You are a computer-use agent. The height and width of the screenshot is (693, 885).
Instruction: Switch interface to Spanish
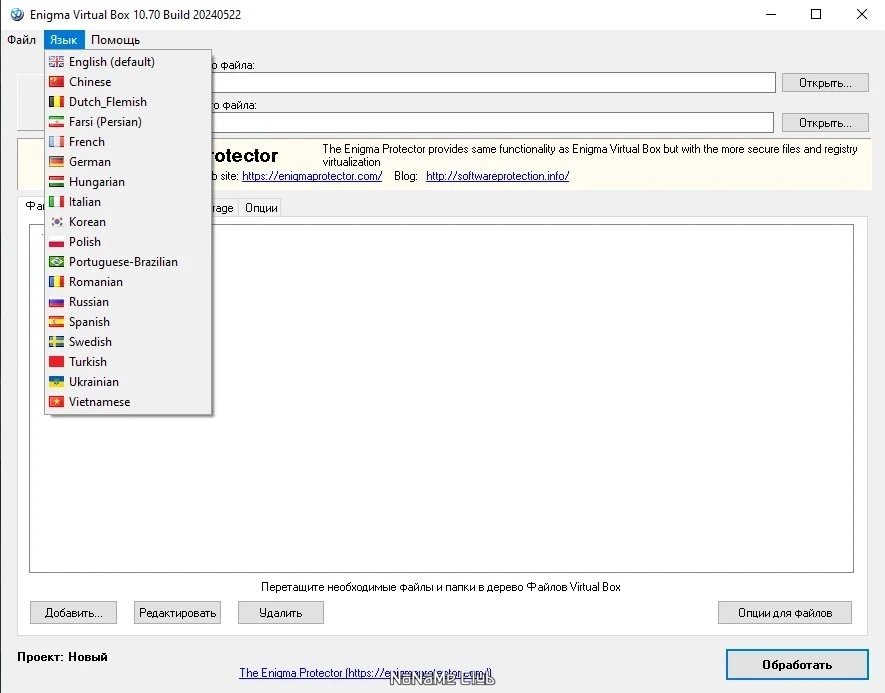[128, 322]
